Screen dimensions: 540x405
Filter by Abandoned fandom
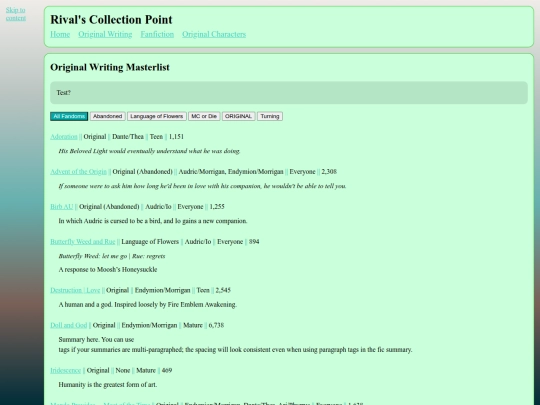pos(107,116)
